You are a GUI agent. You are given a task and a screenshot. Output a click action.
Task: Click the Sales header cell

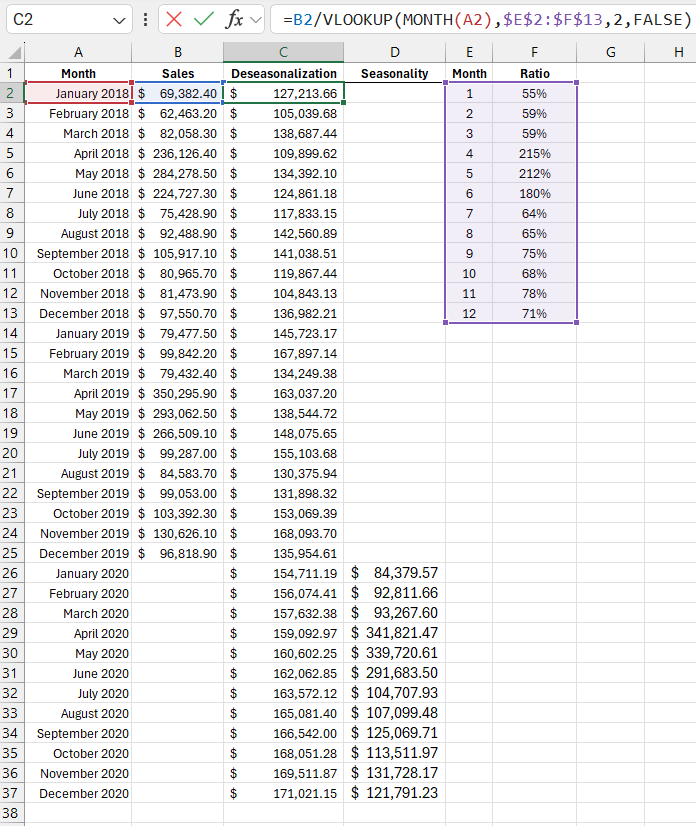[x=178, y=73]
